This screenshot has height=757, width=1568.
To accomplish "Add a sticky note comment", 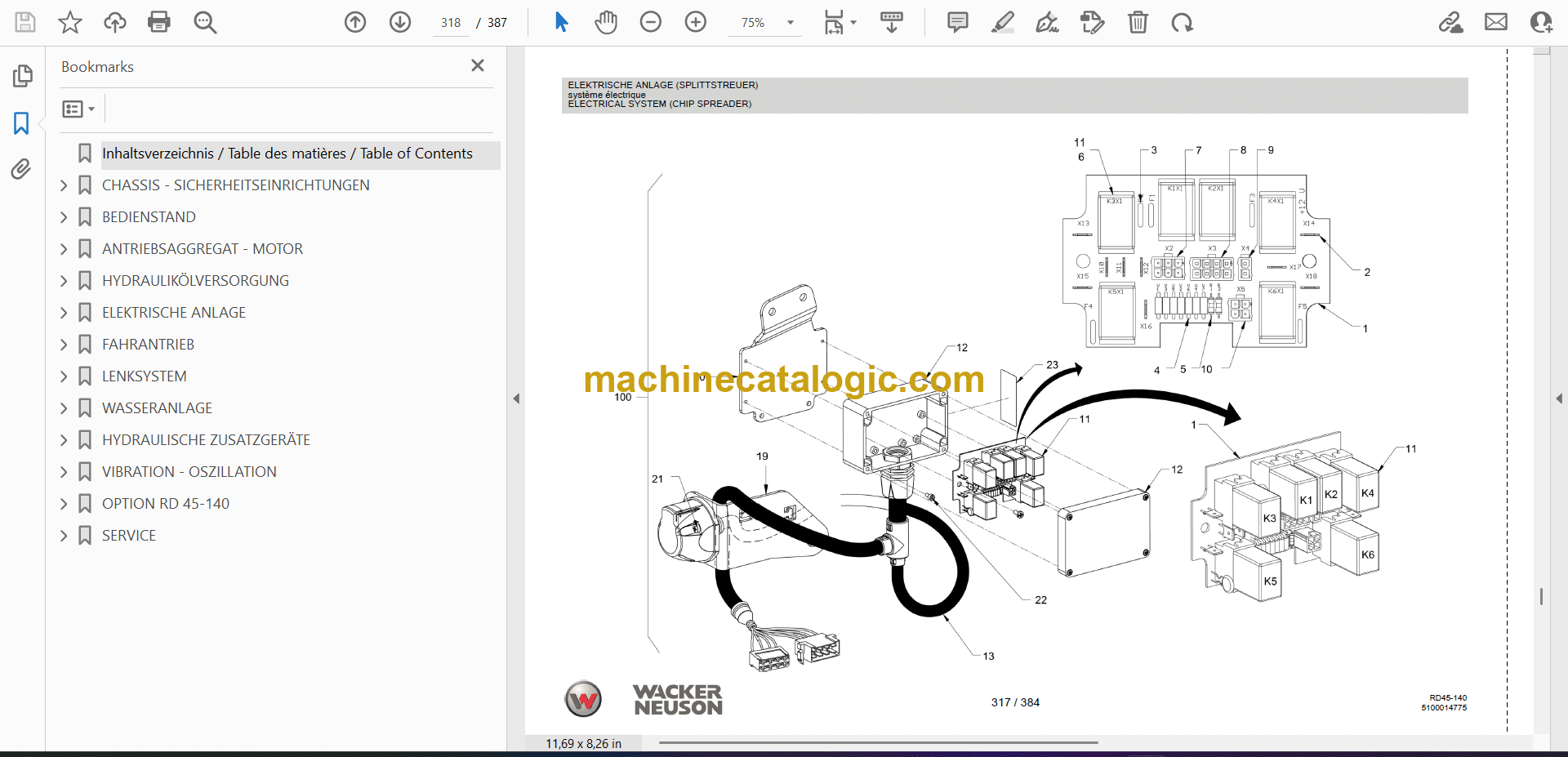I will tap(957, 22).
